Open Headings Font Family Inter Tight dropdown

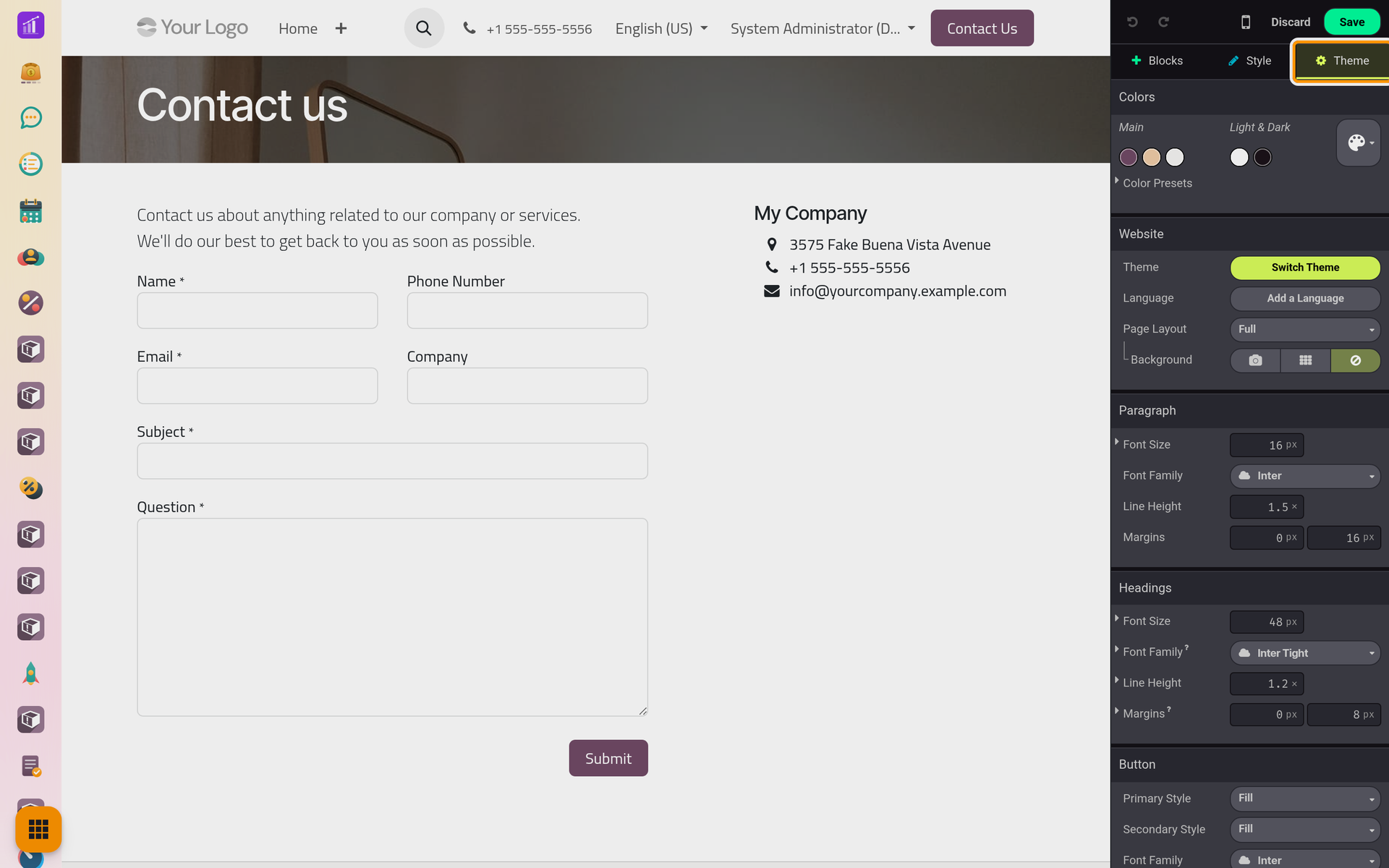(1305, 653)
